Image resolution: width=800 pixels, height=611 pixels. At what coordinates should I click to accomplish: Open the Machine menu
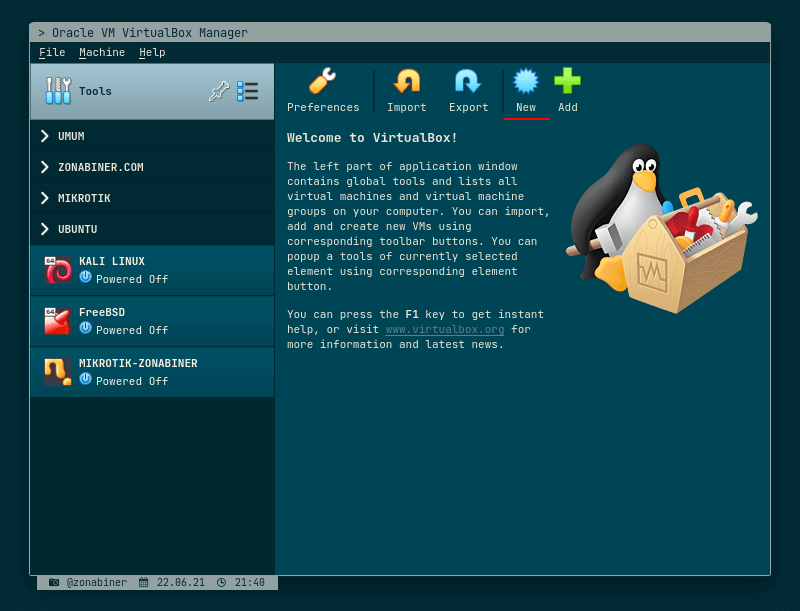(101, 52)
